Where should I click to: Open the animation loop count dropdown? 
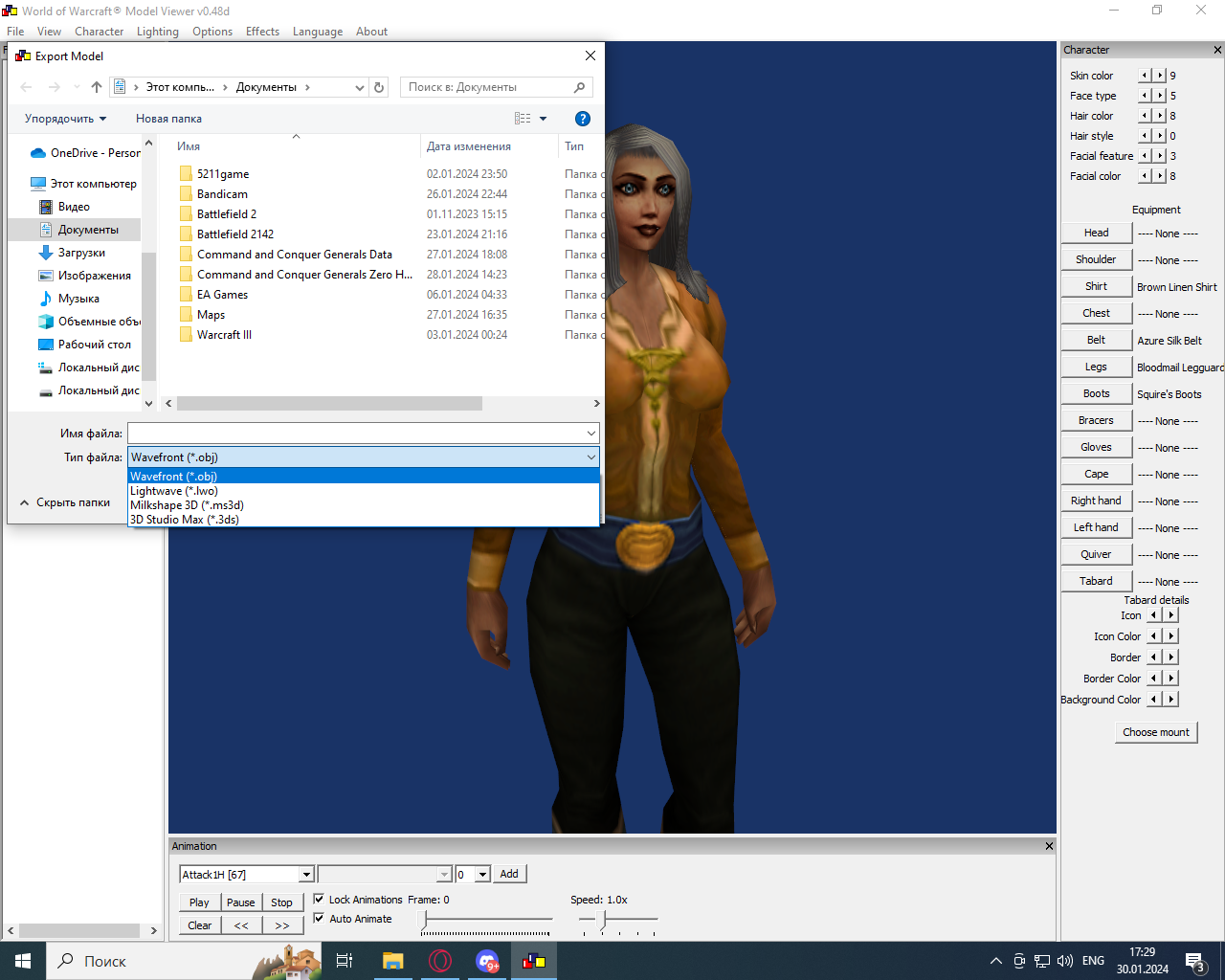click(x=482, y=875)
